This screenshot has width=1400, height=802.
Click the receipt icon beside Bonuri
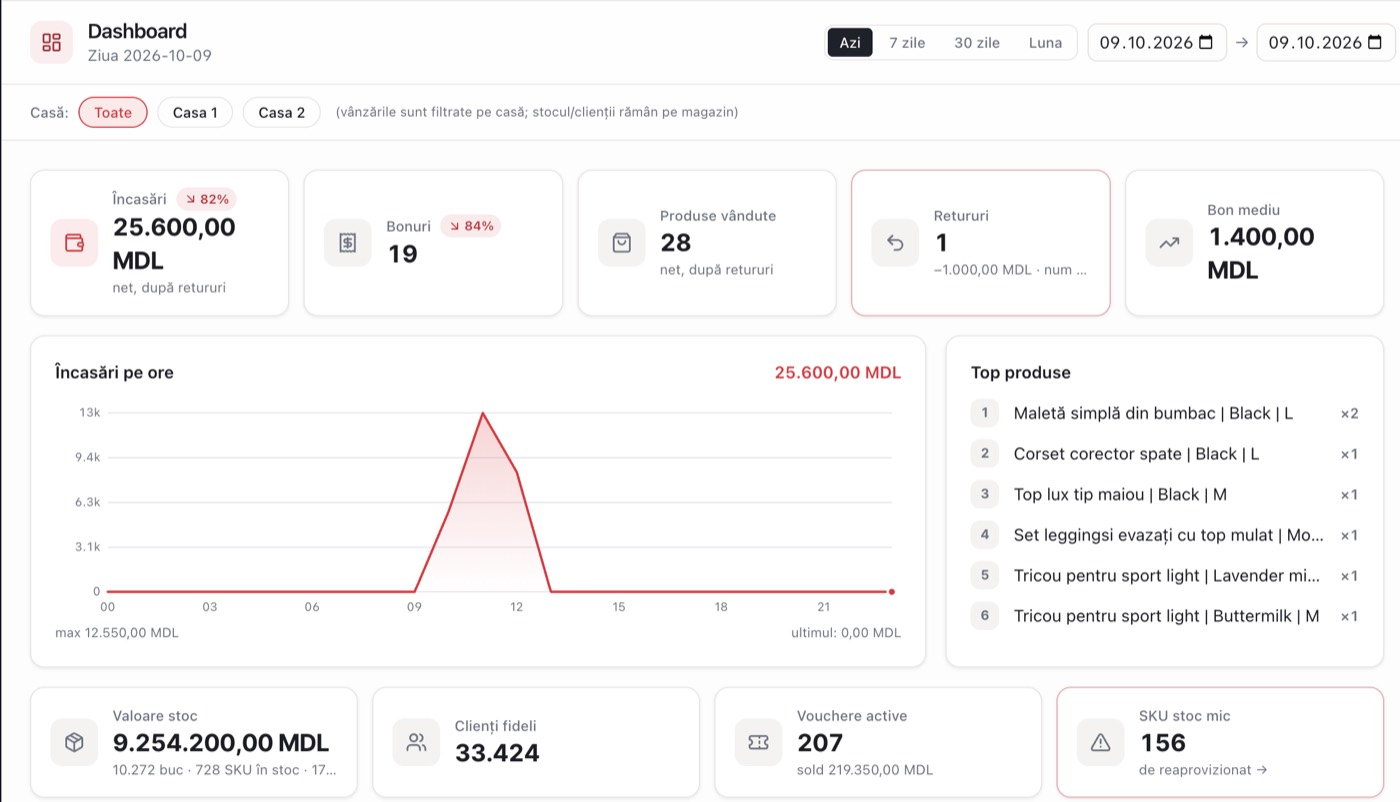coord(347,243)
